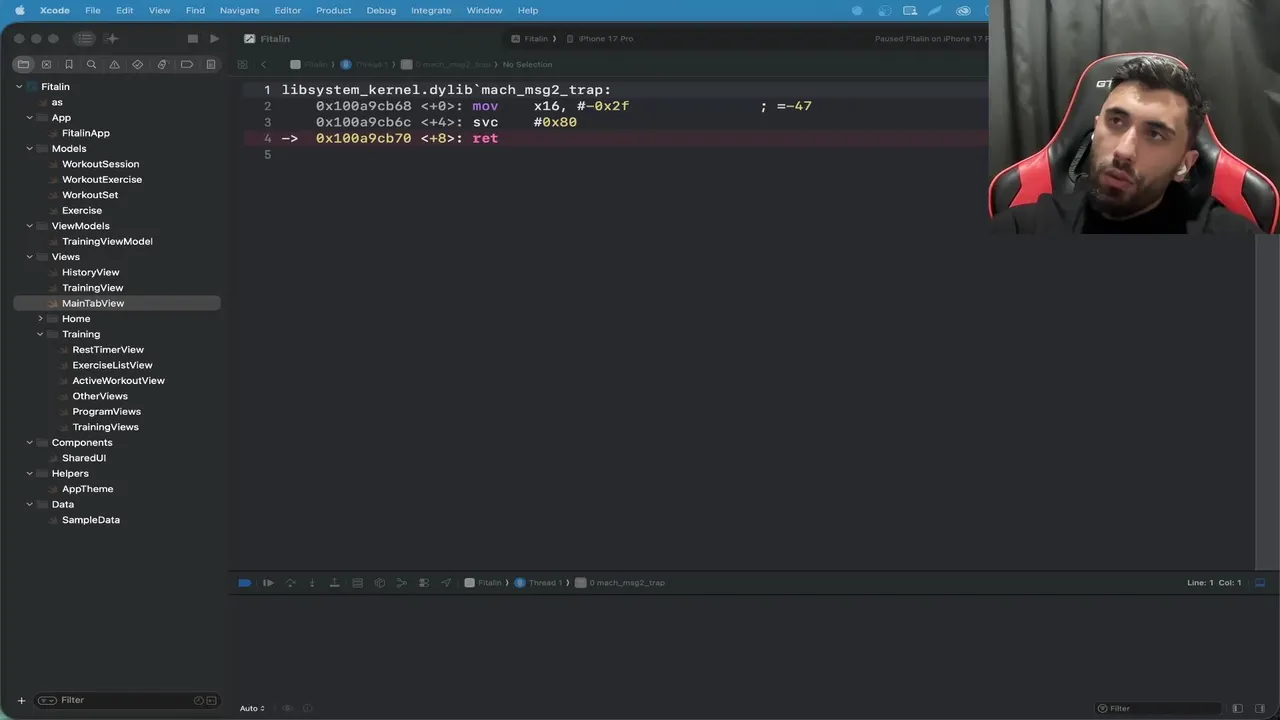1280x720 pixels.
Task: Collapse the Components group
Action: click(29, 443)
